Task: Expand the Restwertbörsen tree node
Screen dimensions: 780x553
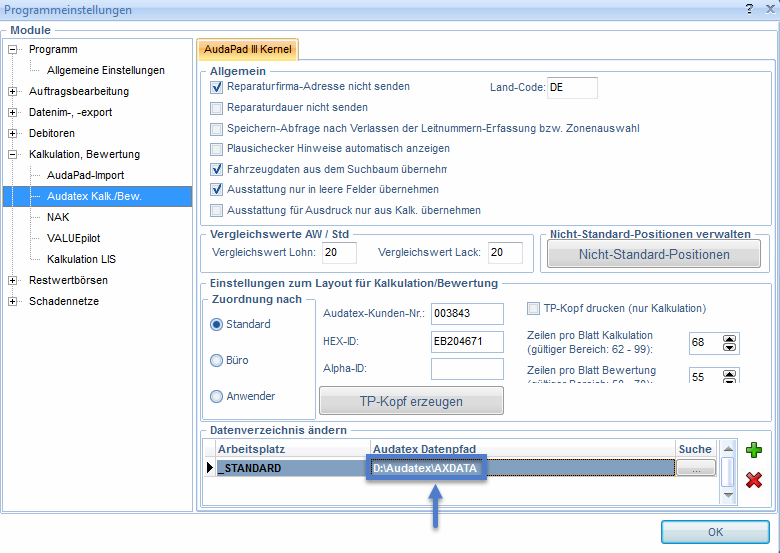Action: pyautogui.click(x=12, y=280)
